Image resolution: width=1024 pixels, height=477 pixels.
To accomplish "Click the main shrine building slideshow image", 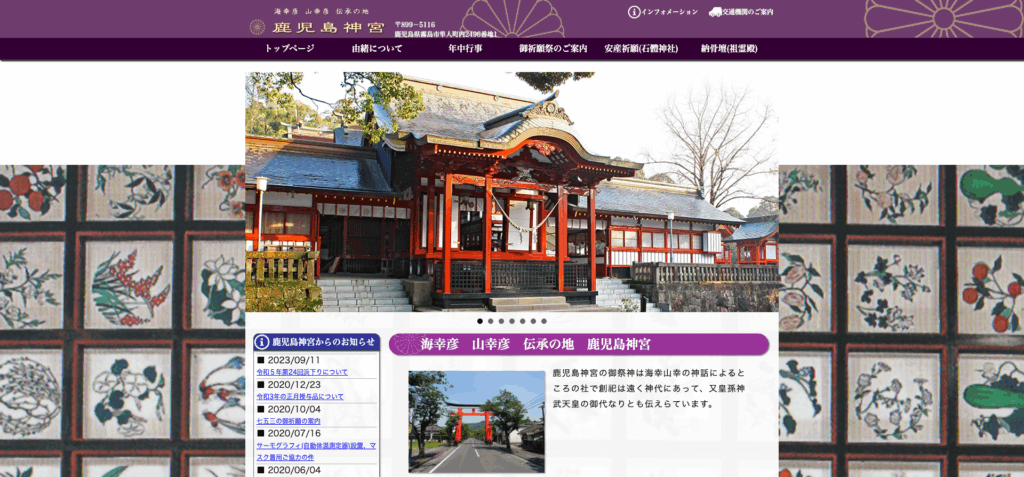I will pos(512,191).
